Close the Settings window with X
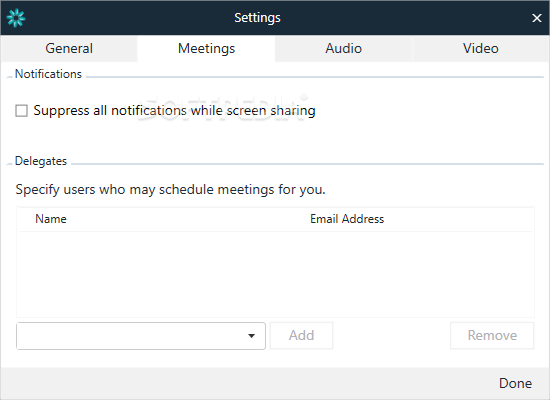Viewport: 550px width, 400px height. pos(536,18)
